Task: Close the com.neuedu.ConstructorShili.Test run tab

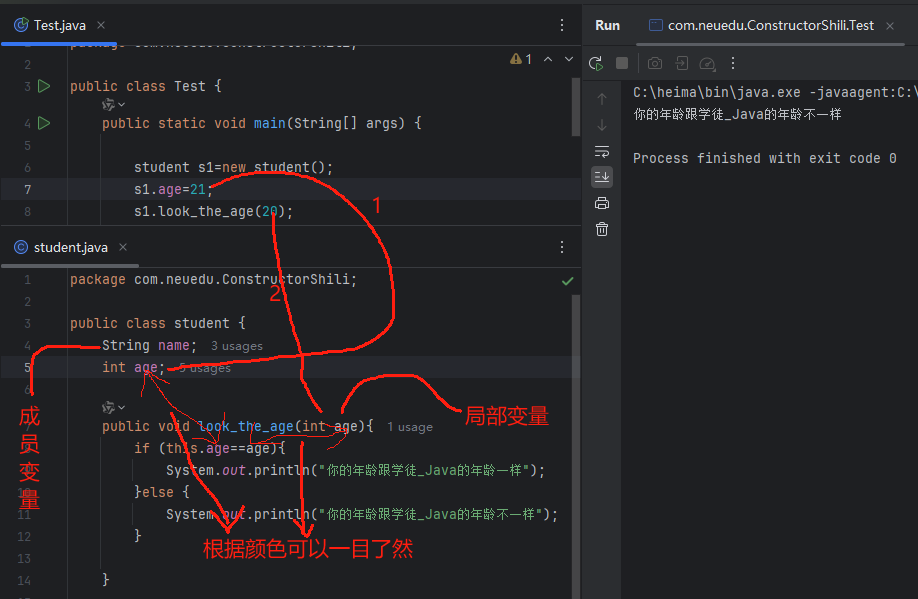Action: (x=890, y=26)
